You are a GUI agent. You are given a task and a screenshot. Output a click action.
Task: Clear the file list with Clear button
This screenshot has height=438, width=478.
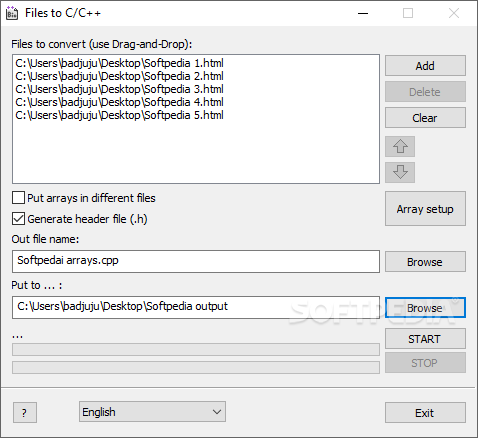425,118
